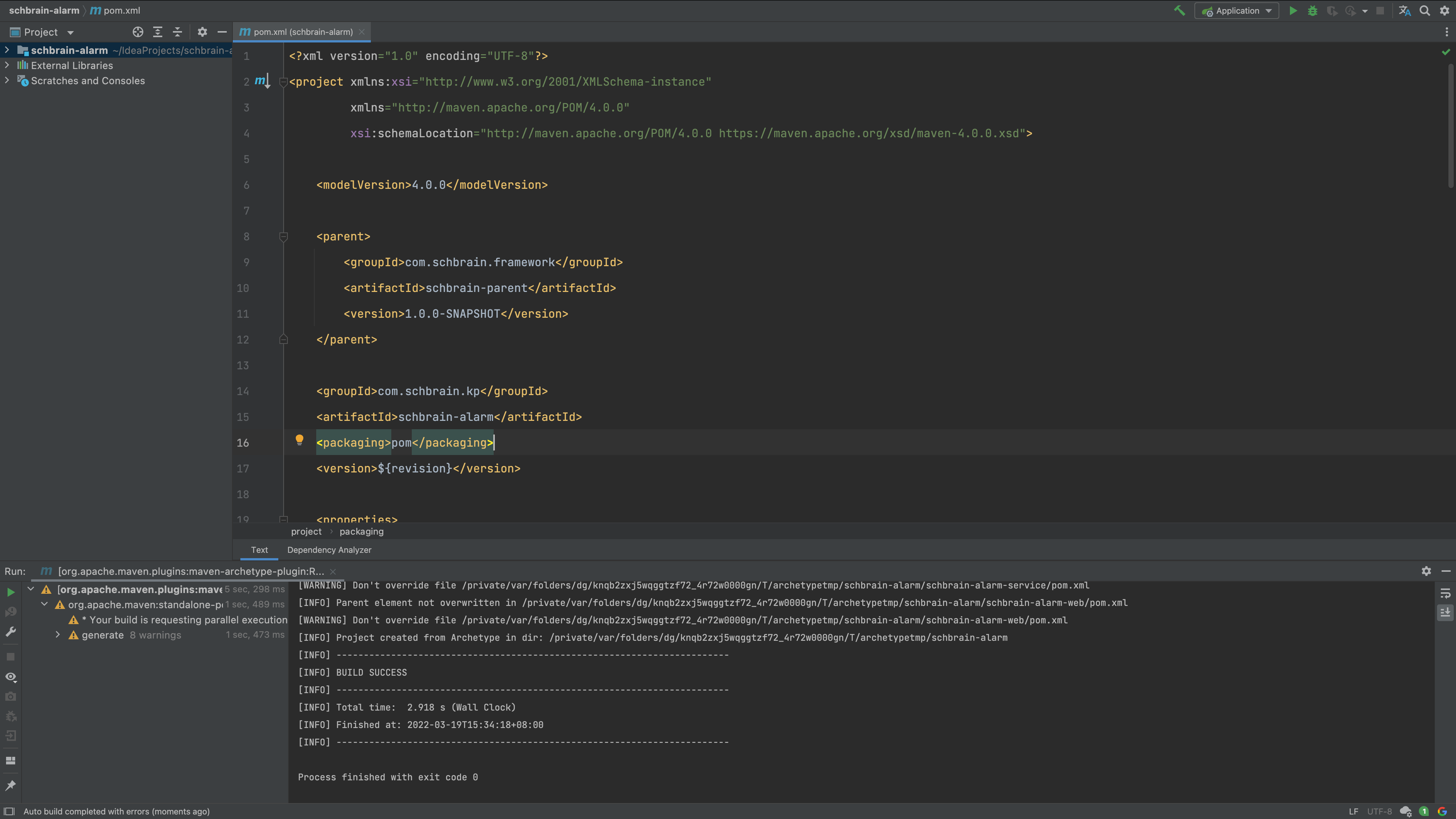
Task: Toggle soft-wrap in Run console
Action: tap(1445, 593)
